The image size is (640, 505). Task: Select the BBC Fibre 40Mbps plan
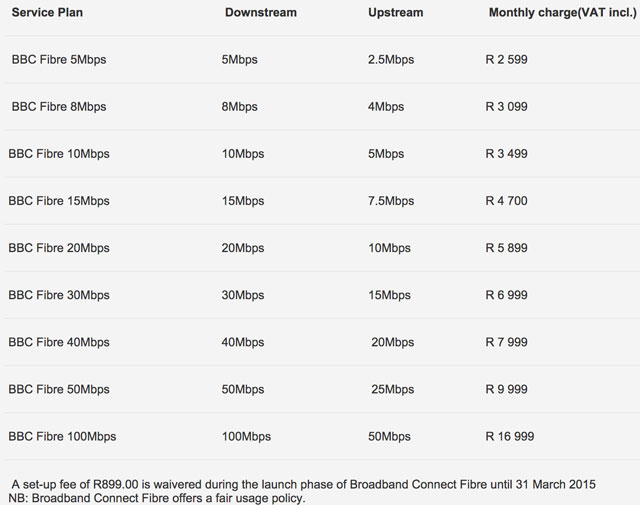tap(59, 342)
